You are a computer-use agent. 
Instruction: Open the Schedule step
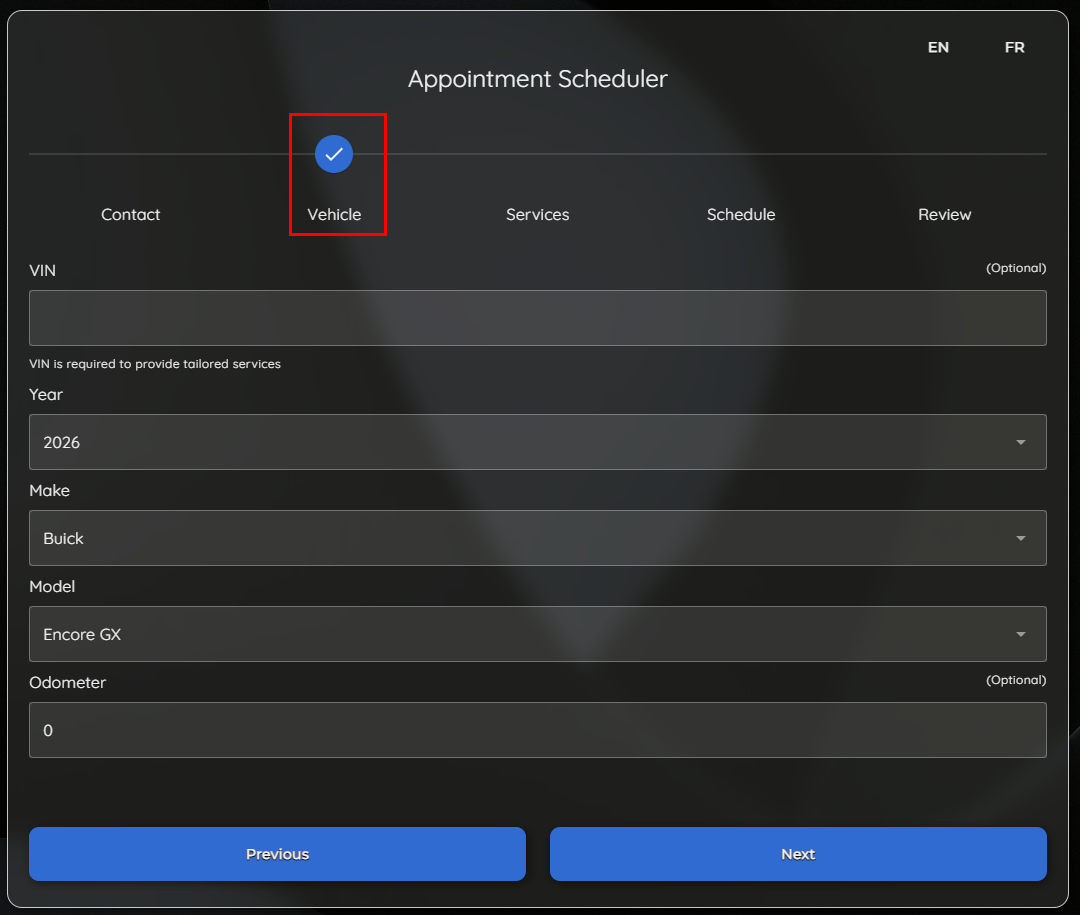[741, 214]
